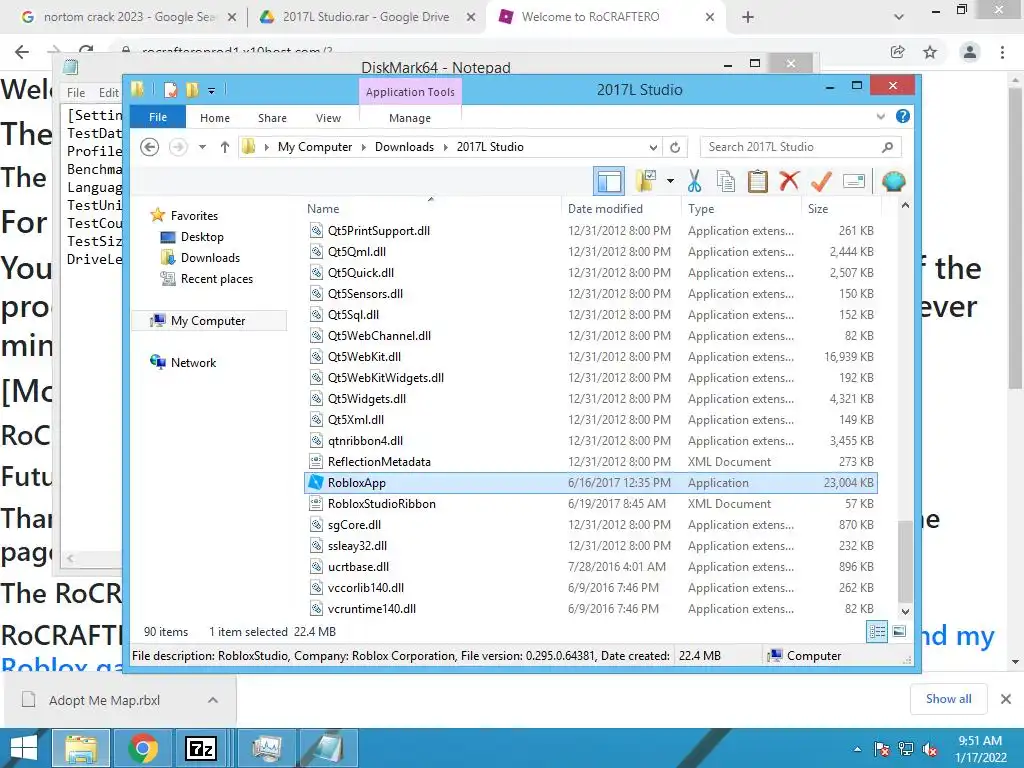Viewport: 1024px width, 768px height.
Task: Click the Downloads breadcrumb in address bar
Action: click(404, 147)
